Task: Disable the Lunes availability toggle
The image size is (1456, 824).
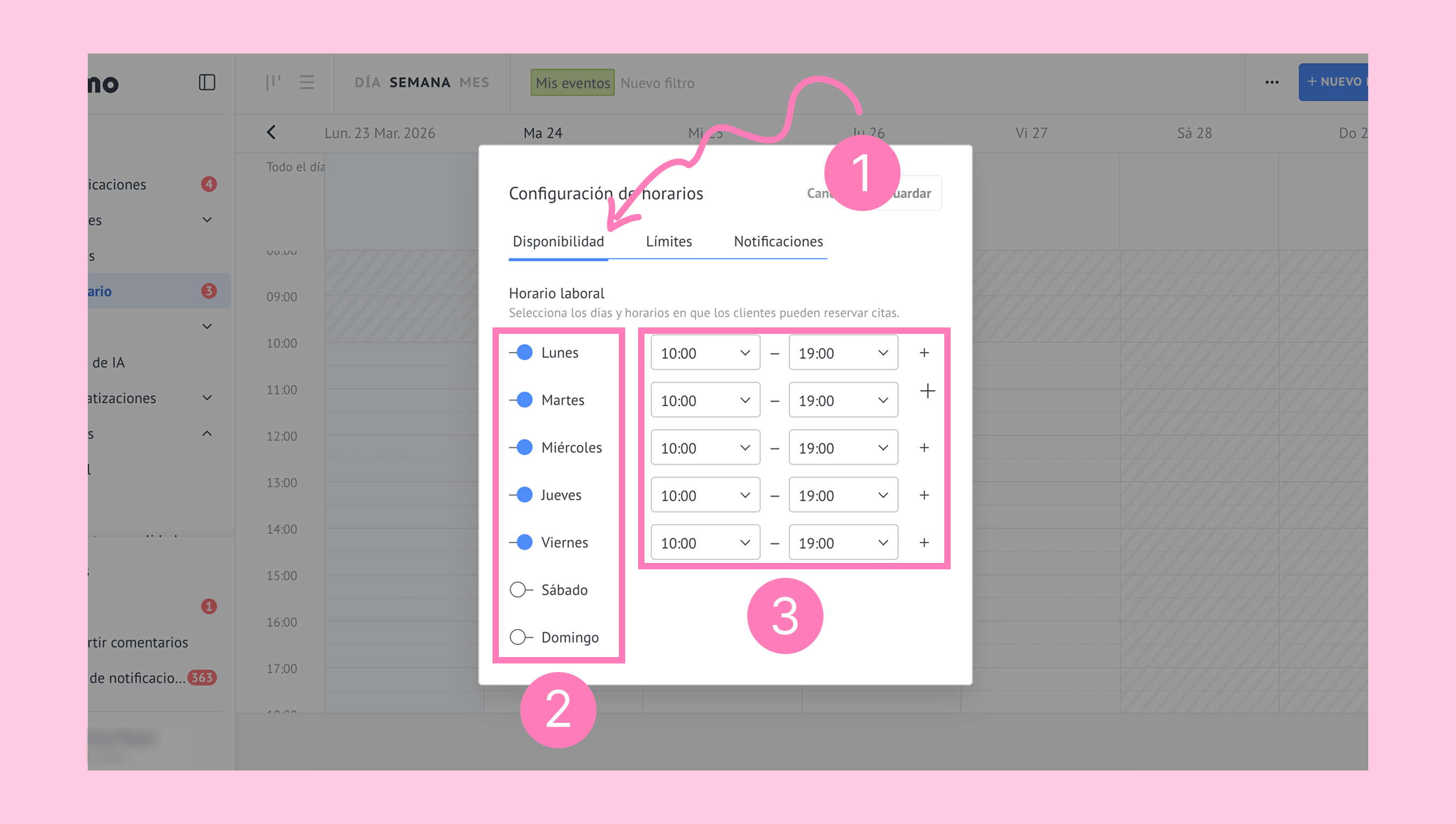Action: (x=521, y=353)
